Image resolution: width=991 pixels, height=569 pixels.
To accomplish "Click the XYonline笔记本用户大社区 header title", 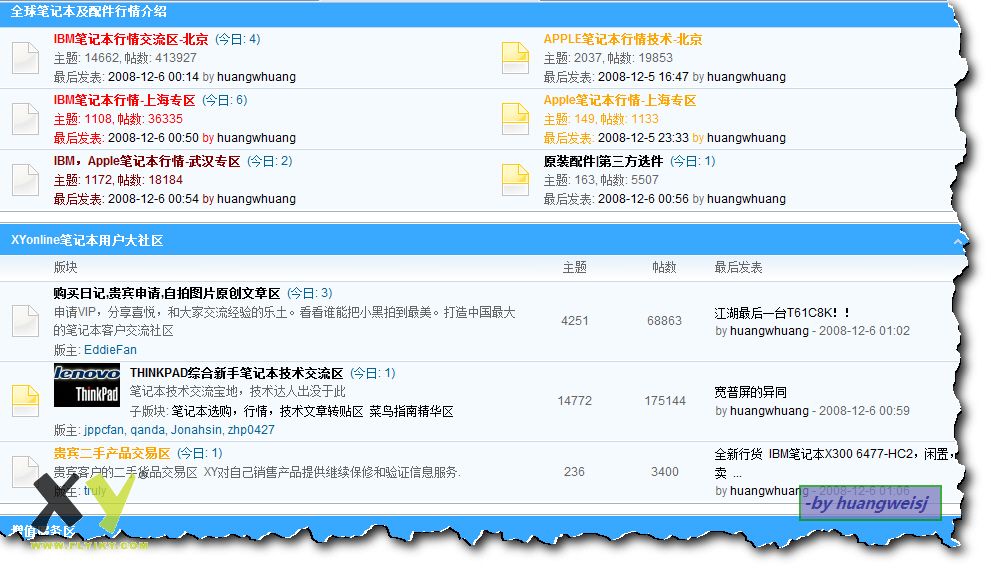I will pyautogui.click(x=87, y=240).
